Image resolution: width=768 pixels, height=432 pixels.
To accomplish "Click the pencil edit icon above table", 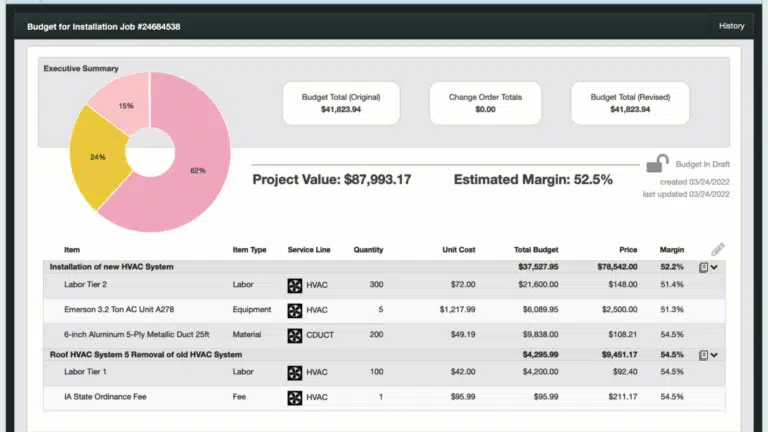I will click(717, 249).
